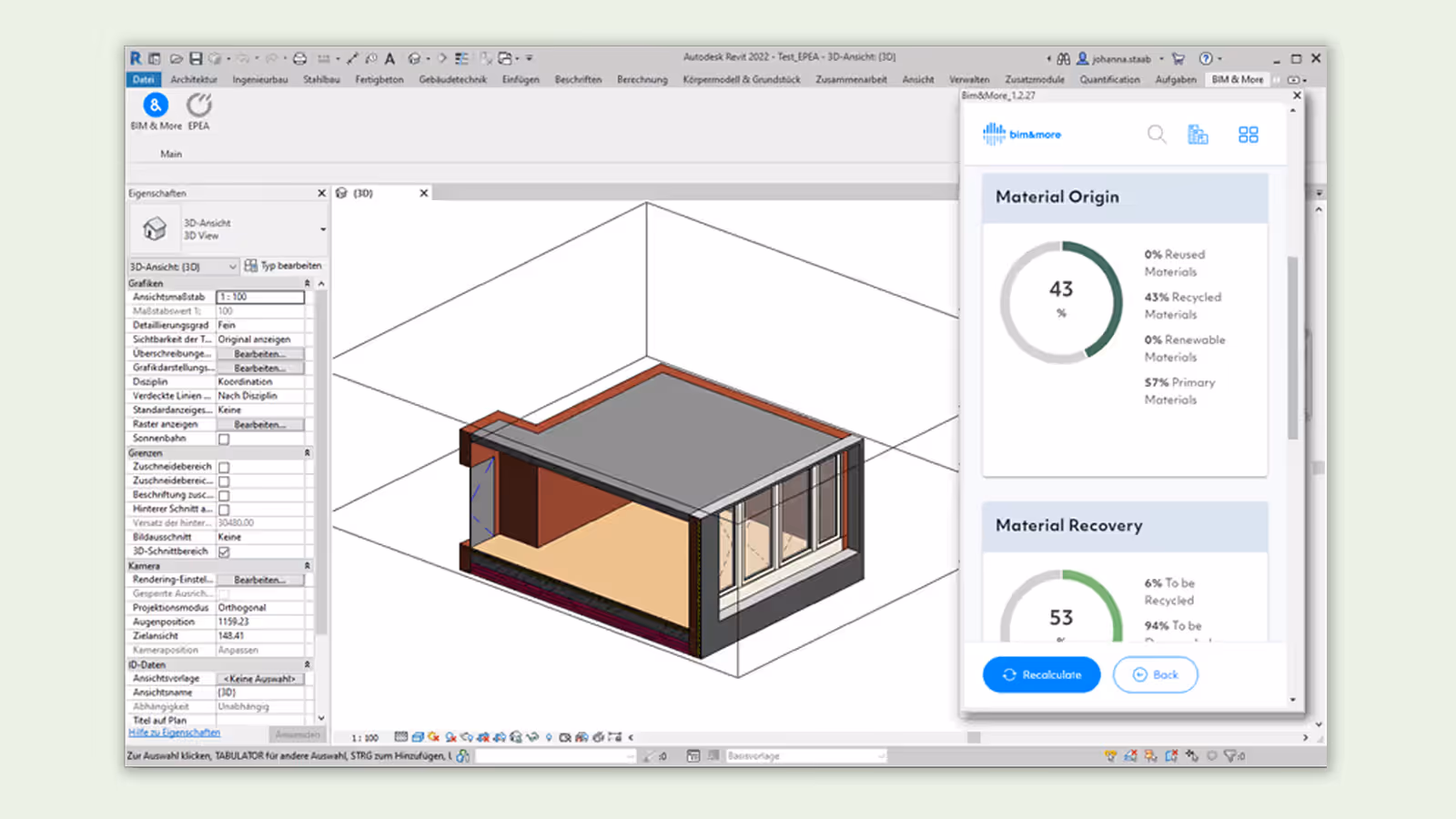
Task: Toggle the Sonnenbahn checkbox
Action: (224, 439)
